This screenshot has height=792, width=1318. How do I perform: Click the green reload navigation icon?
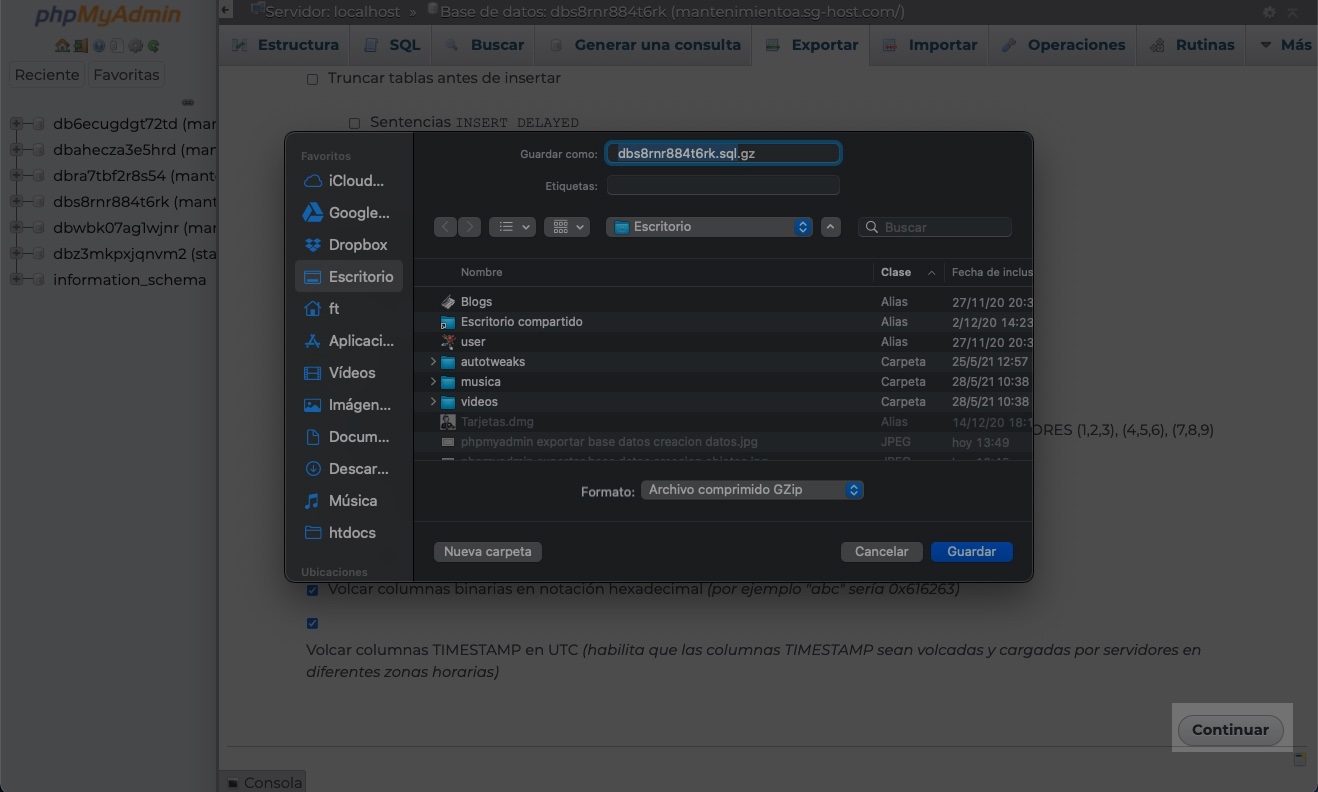pyautogui.click(x=153, y=46)
